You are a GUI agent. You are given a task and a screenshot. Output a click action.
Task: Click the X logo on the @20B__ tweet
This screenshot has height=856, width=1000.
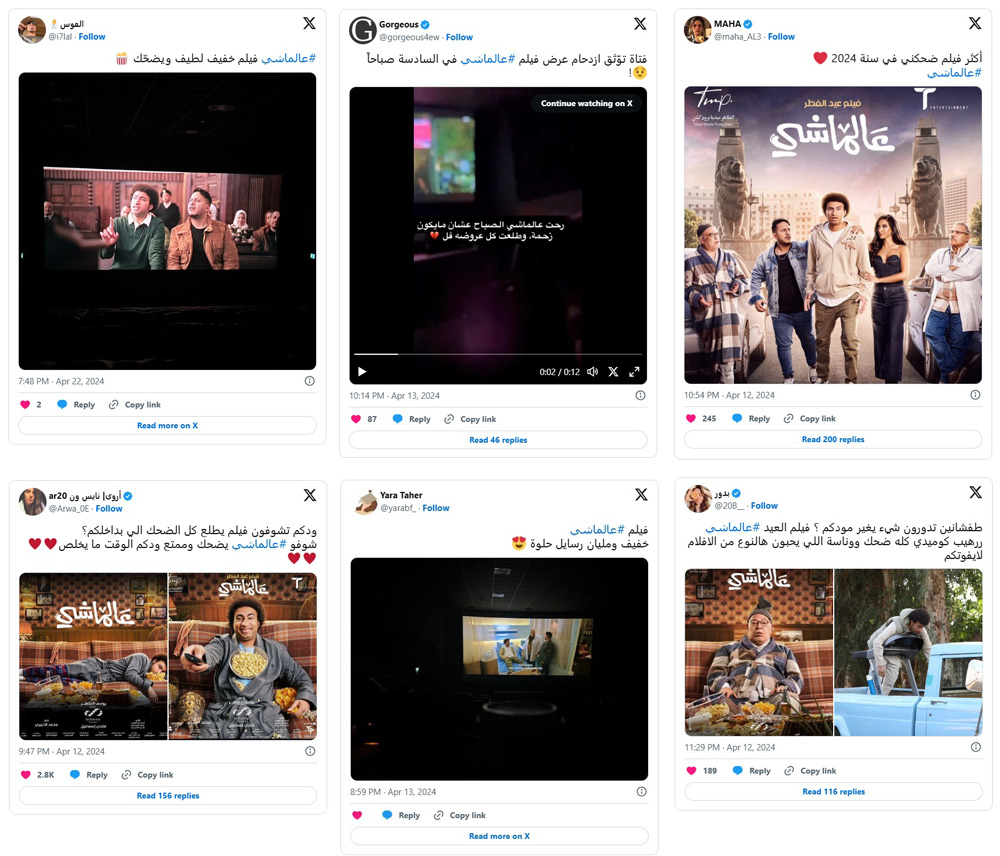[975, 492]
